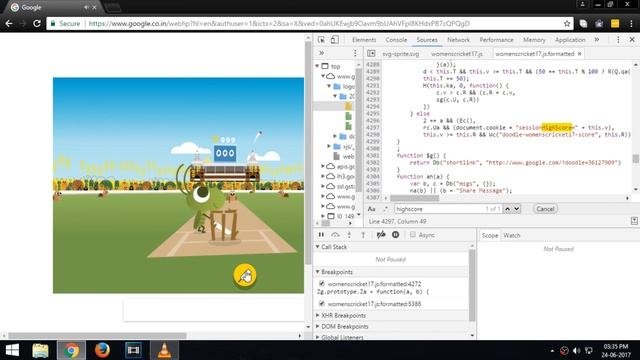Open the Performance tab

pyautogui.click(x=496, y=40)
